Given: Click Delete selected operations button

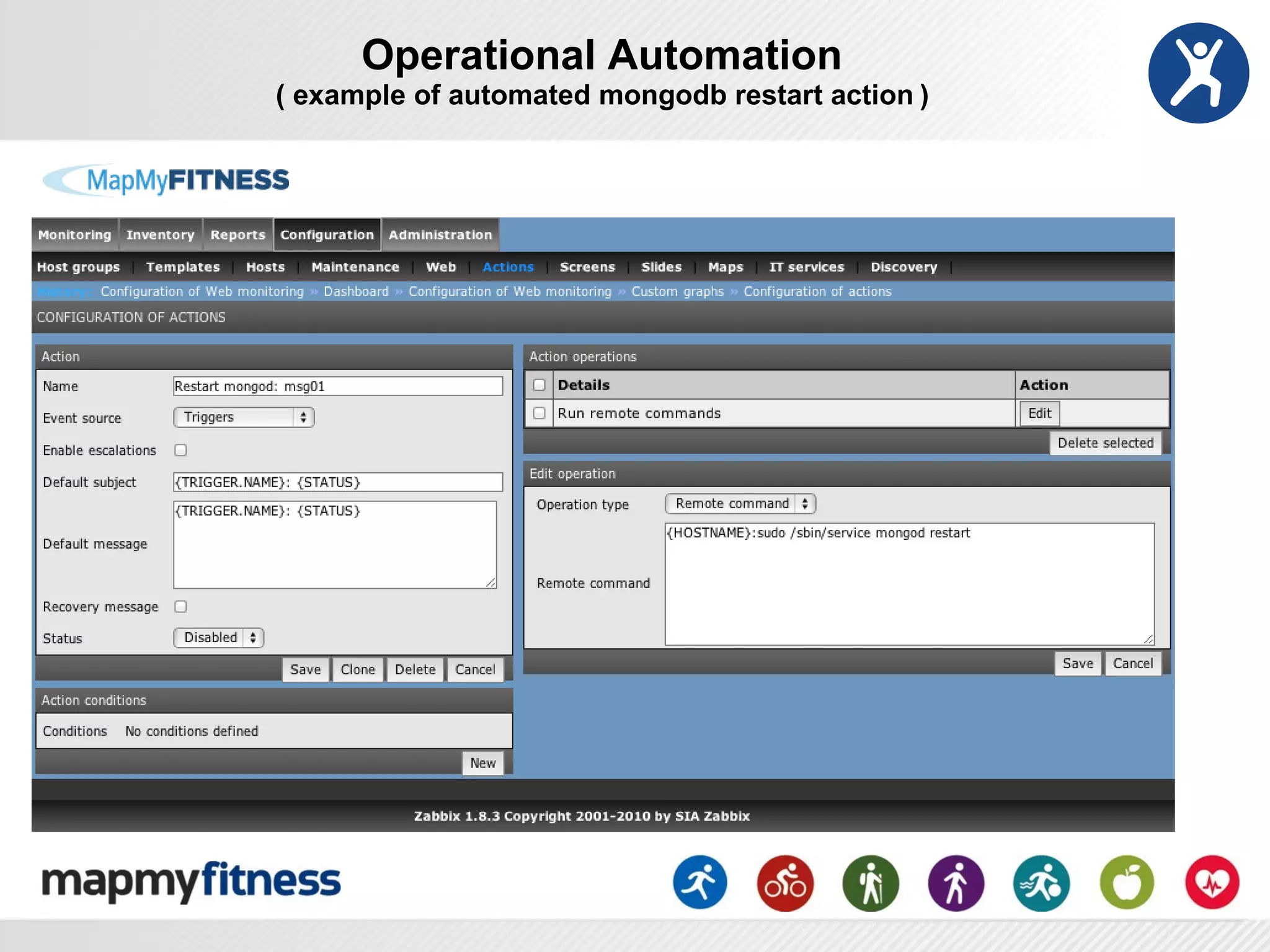Looking at the screenshot, I should (x=1105, y=443).
